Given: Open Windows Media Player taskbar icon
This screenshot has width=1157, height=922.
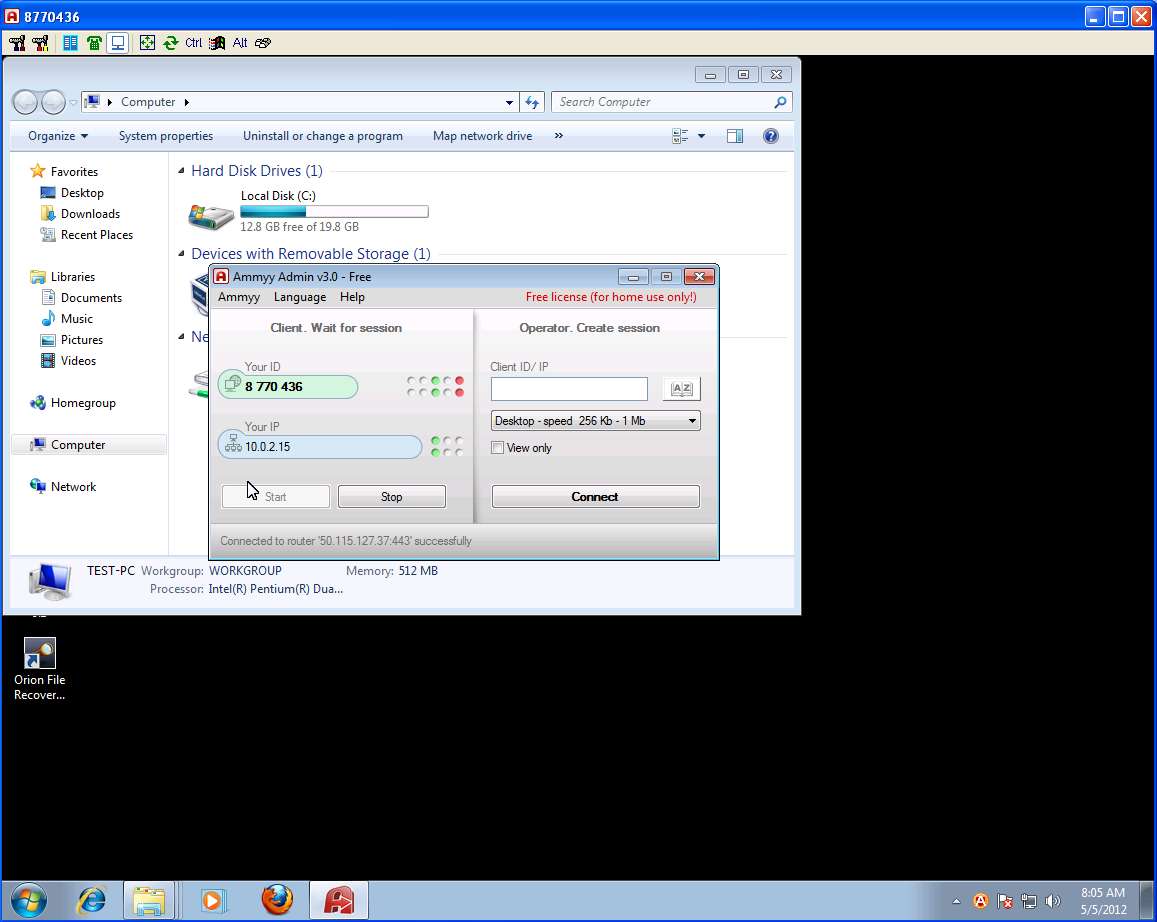Looking at the screenshot, I should (x=213, y=901).
